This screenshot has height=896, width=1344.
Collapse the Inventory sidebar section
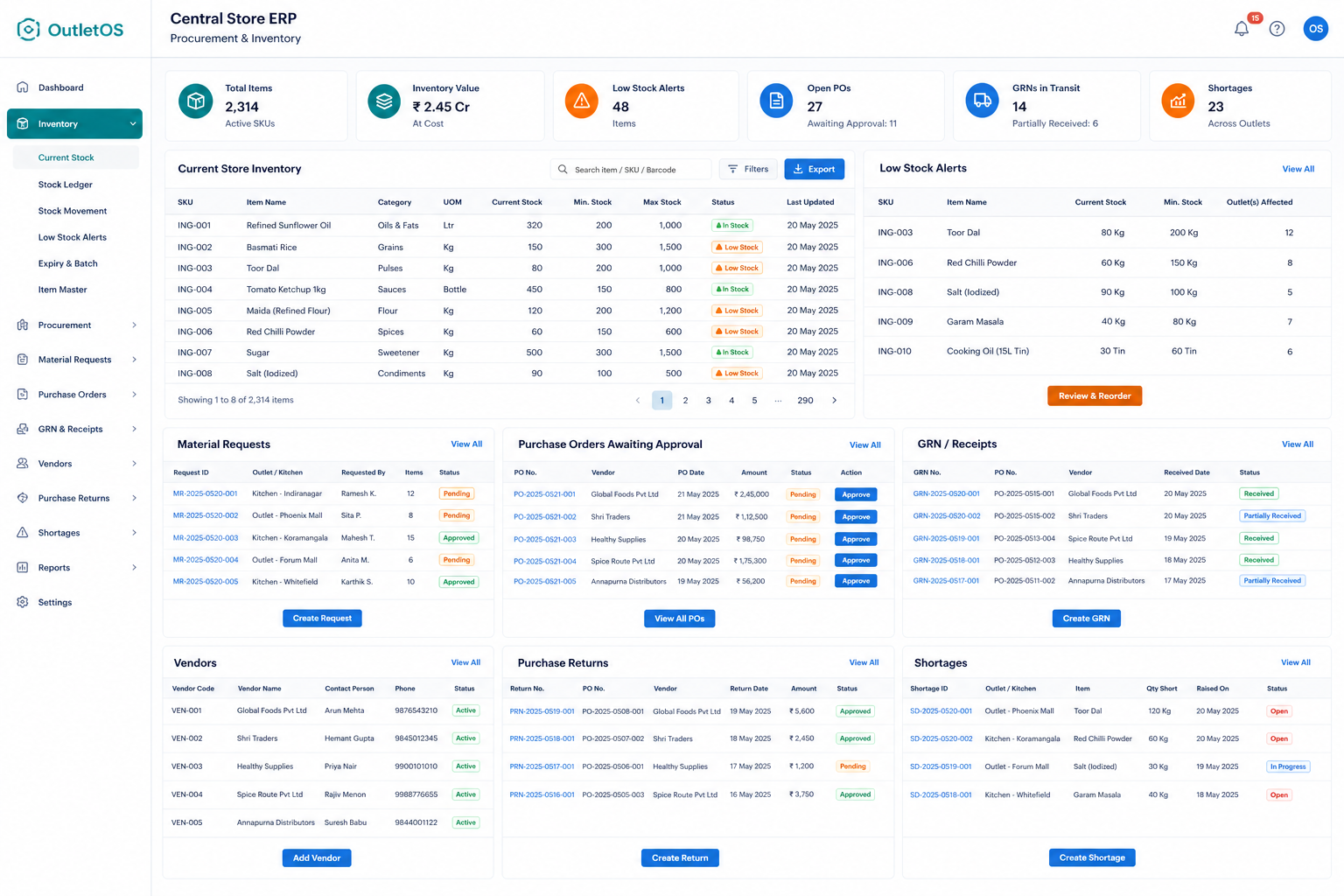coord(133,124)
